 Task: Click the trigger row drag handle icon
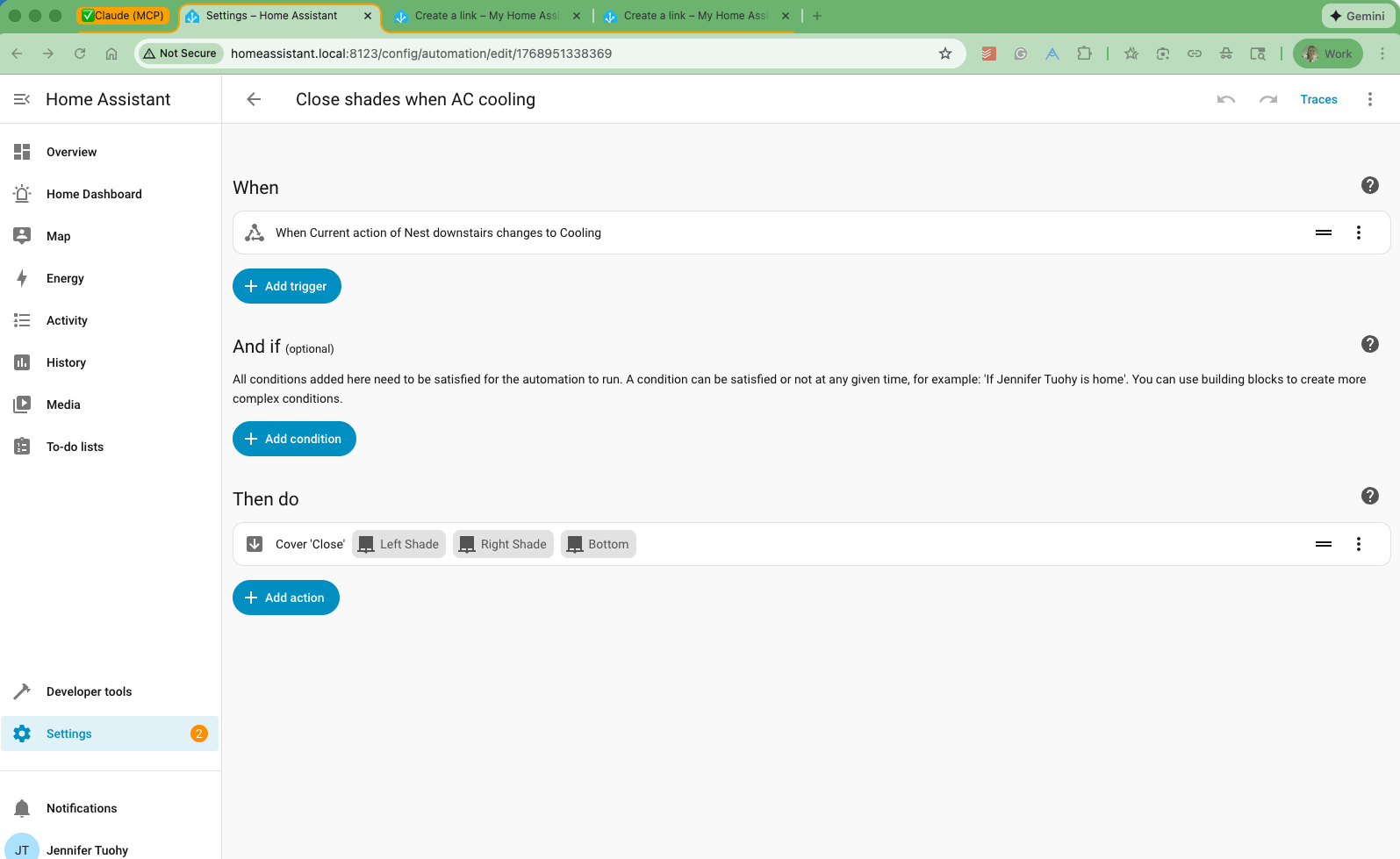point(1324,233)
